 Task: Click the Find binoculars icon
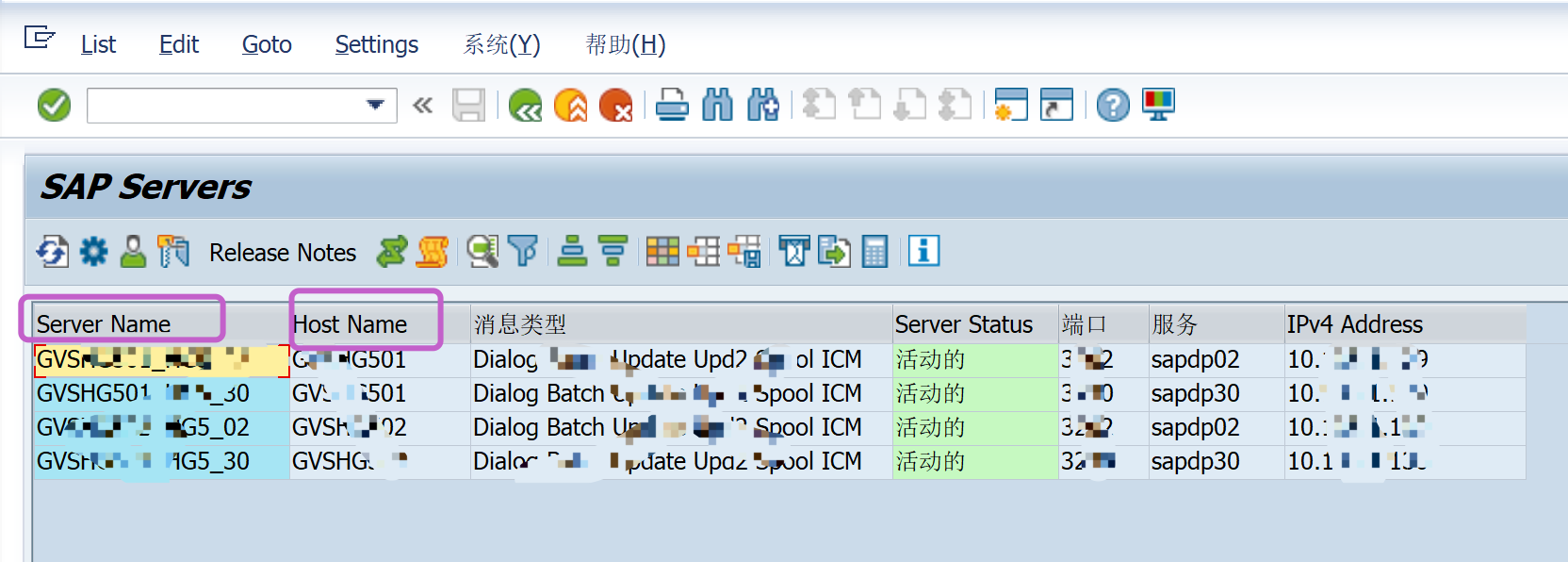click(x=717, y=105)
